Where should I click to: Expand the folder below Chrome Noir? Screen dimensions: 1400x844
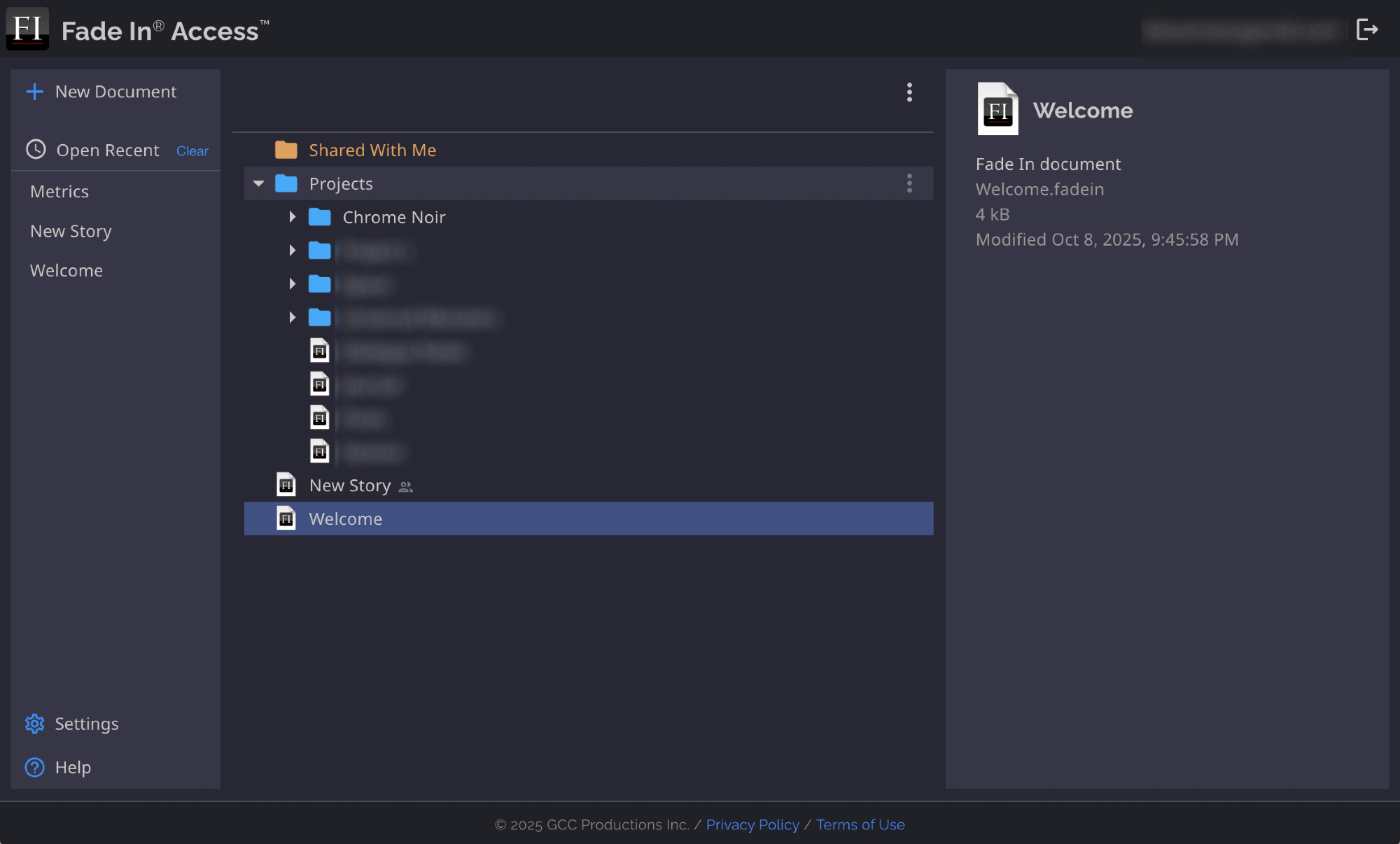[293, 251]
